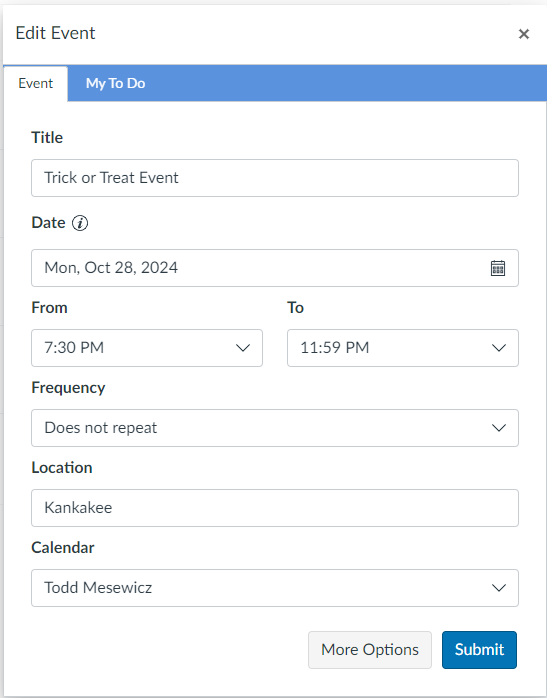Click the Location field label

[x=62, y=467]
